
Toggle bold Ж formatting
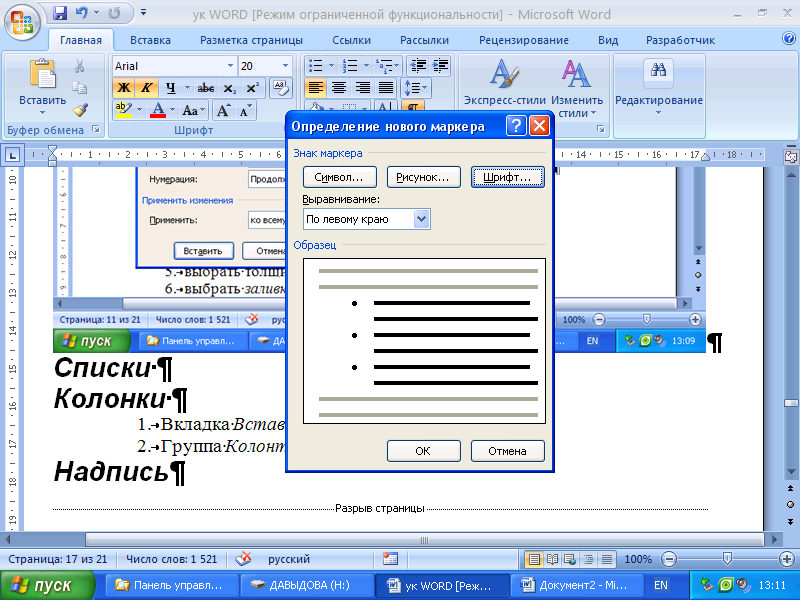click(123, 88)
